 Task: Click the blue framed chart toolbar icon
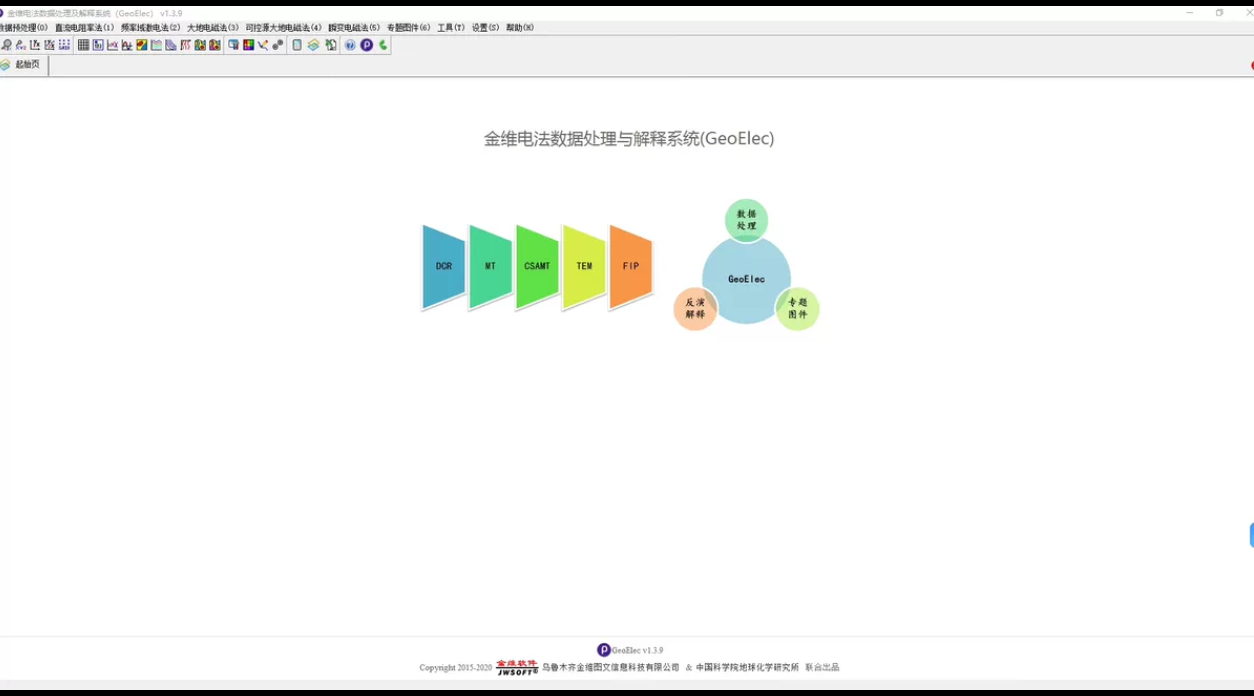pyautogui.click(x=98, y=45)
